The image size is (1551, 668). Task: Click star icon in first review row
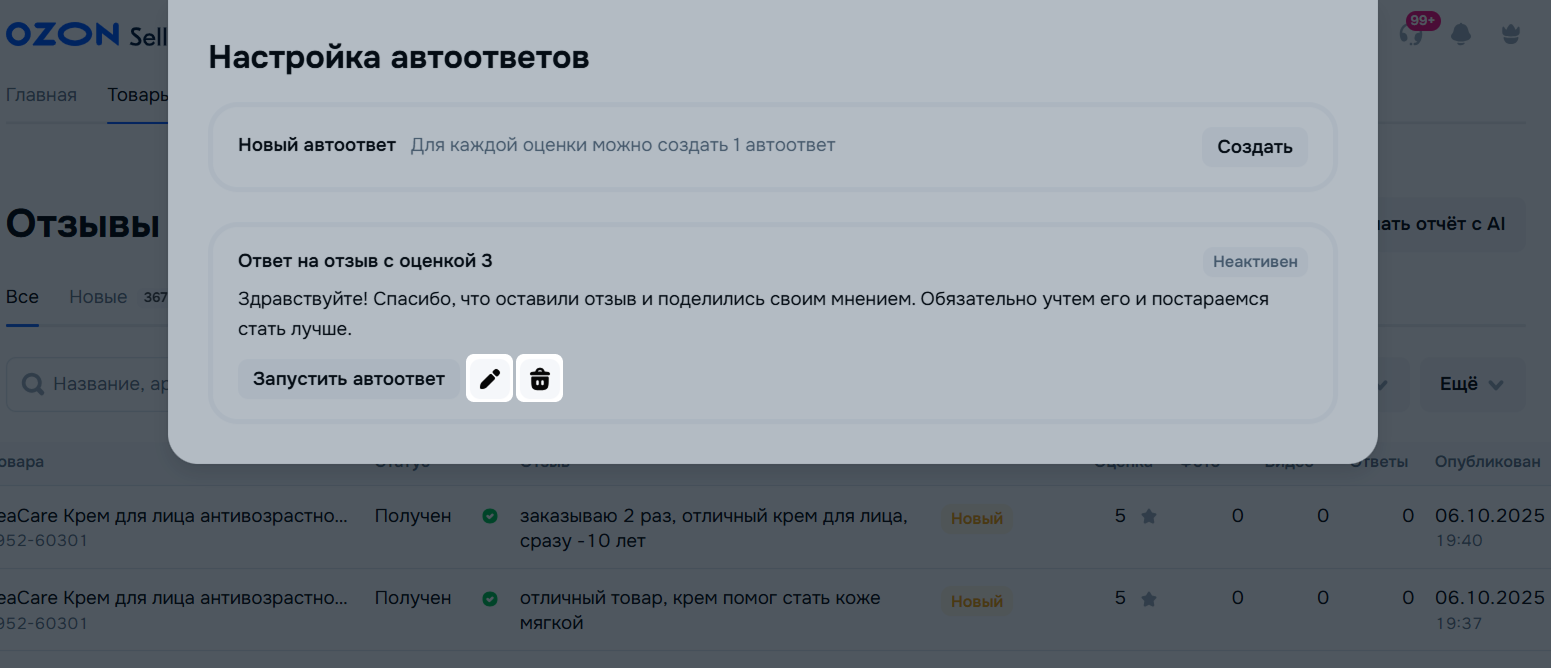point(1149,517)
